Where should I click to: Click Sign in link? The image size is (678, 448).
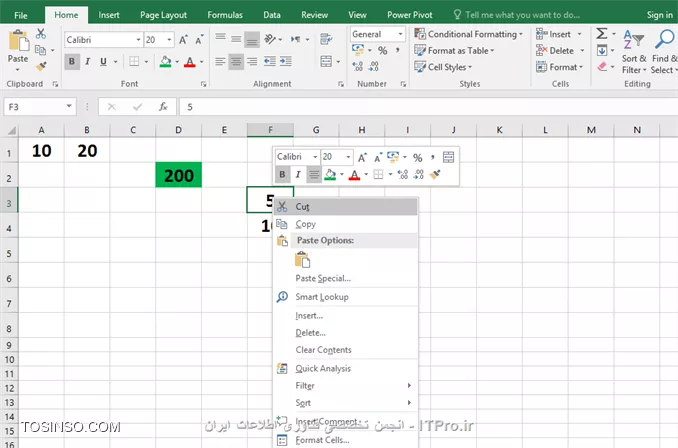(660, 15)
